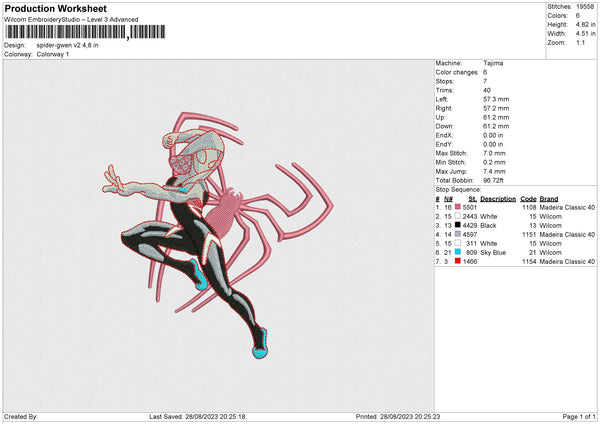Click the Total Bobbin value 96.72ft
The width and height of the screenshot is (600, 424).
pos(493,180)
